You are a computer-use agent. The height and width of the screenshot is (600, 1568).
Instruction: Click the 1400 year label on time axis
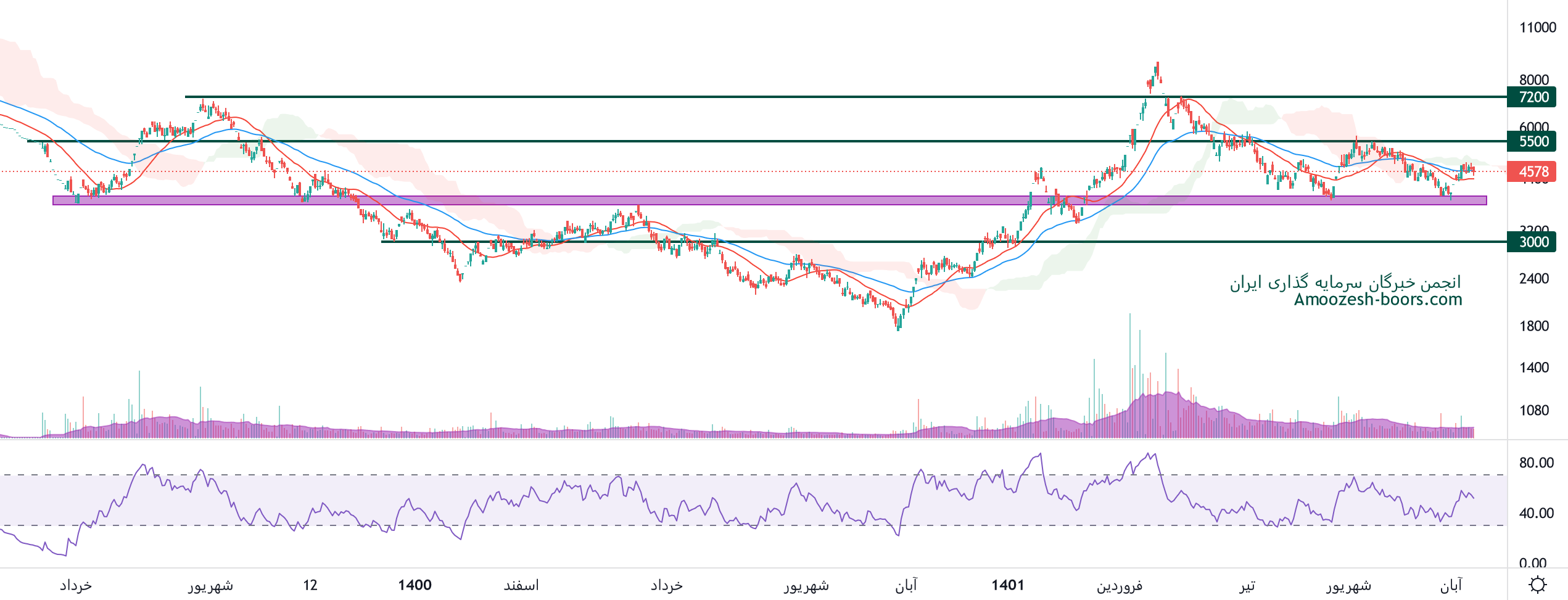415,585
